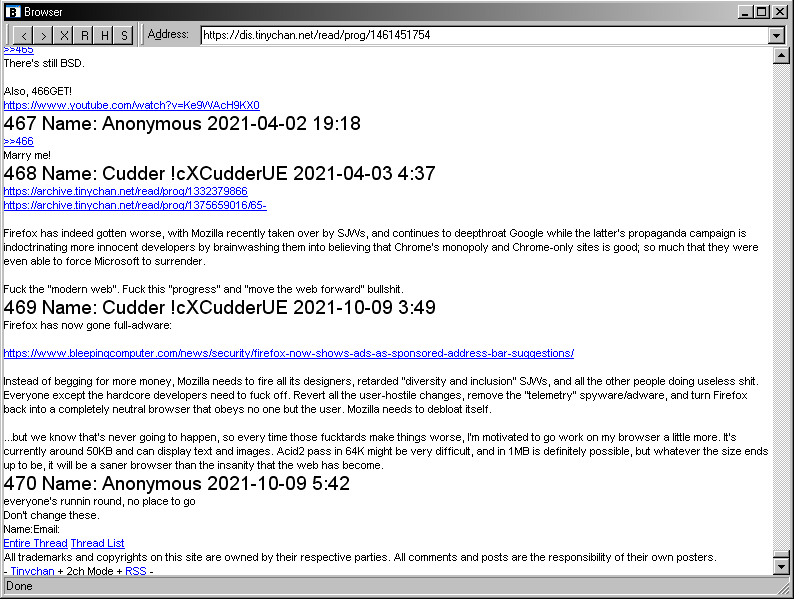
Task: Click the Address label in toolbar
Action: [x=168, y=34]
